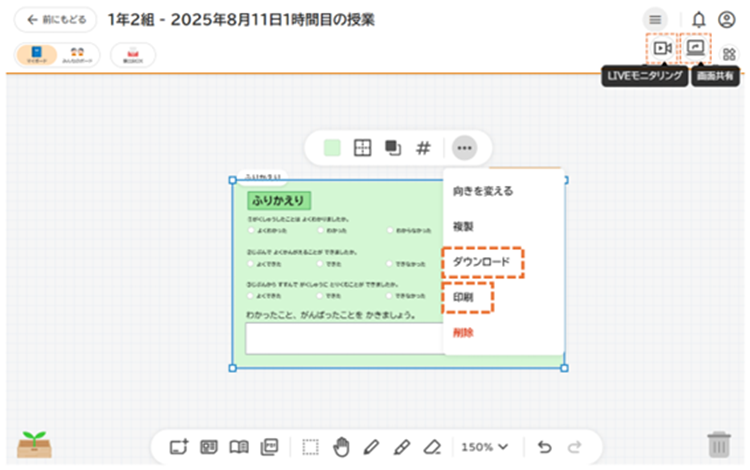Choose ダウンロード from the context menu
This screenshot has height=470, width=750.
click(x=482, y=262)
